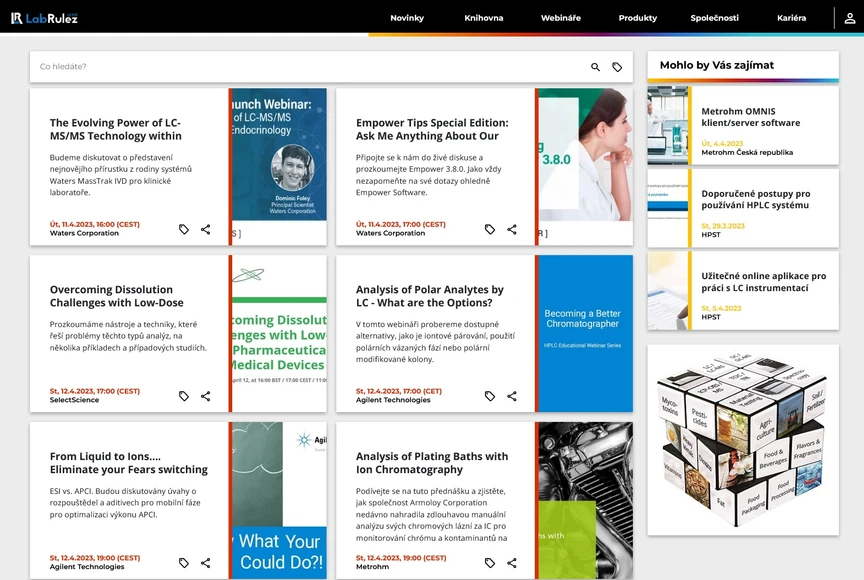Click date 'St, 12.4.2023, 17:00 (CET)'
The image size is (864, 580).
[x=398, y=392]
